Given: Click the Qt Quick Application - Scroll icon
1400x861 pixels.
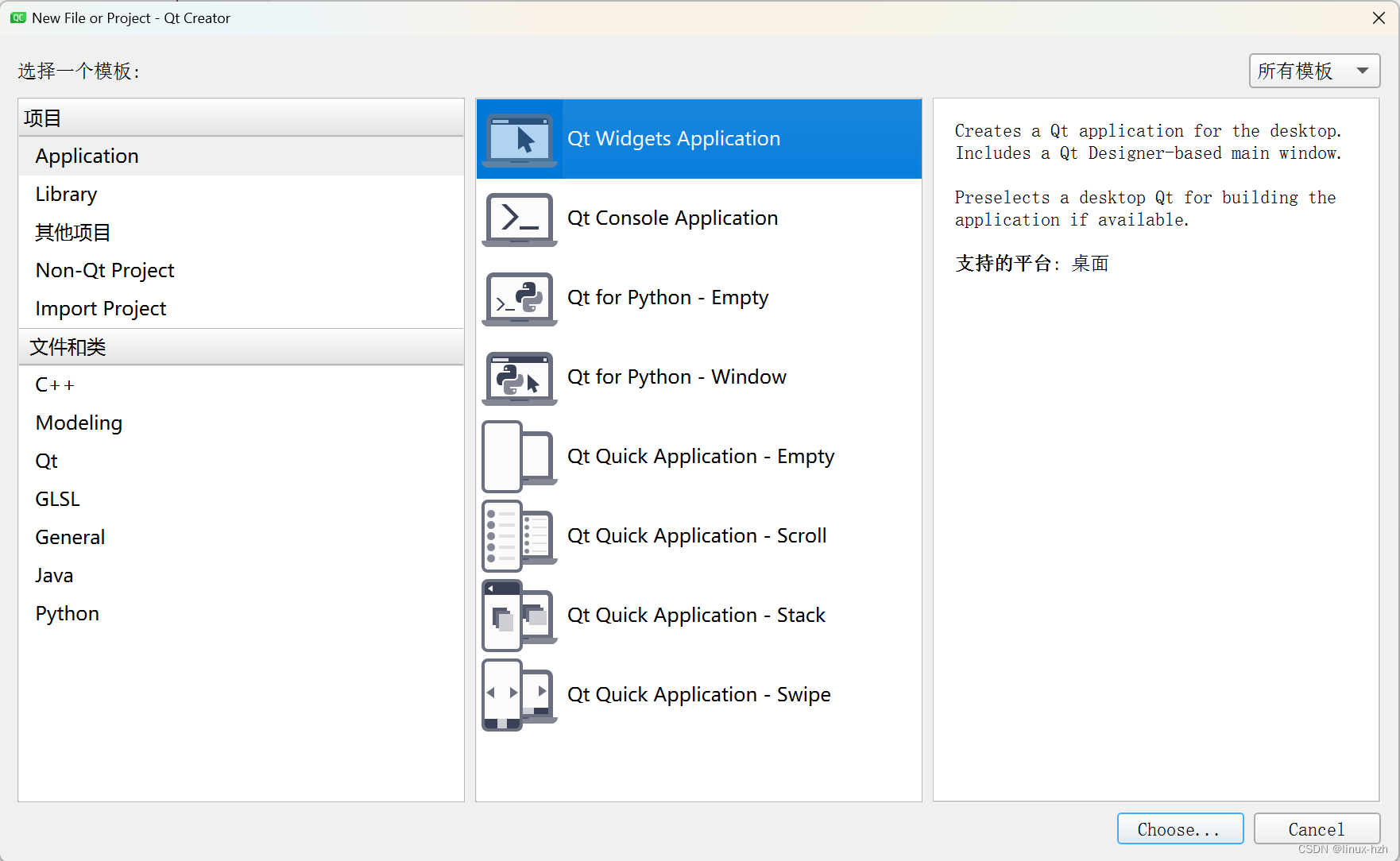Looking at the screenshot, I should [x=520, y=536].
